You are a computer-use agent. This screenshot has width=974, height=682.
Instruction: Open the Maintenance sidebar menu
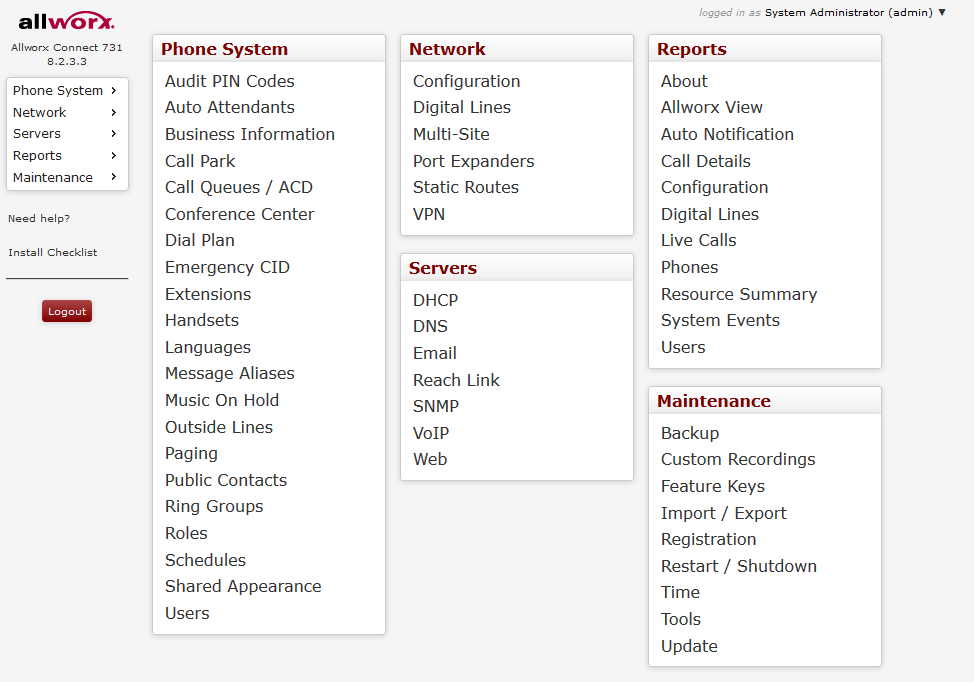[66, 177]
